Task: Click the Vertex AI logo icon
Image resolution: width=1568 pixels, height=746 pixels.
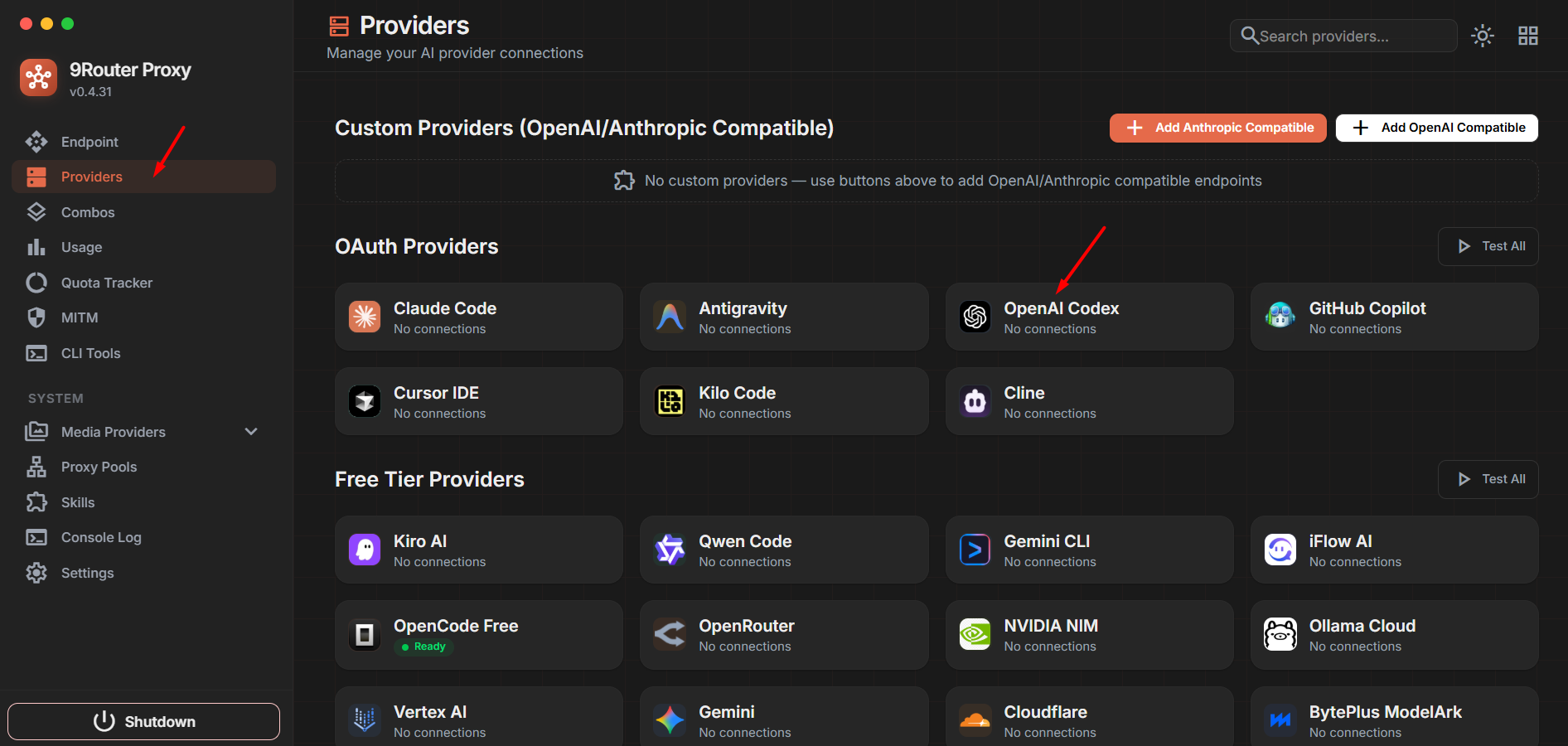Action: point(365,719)
